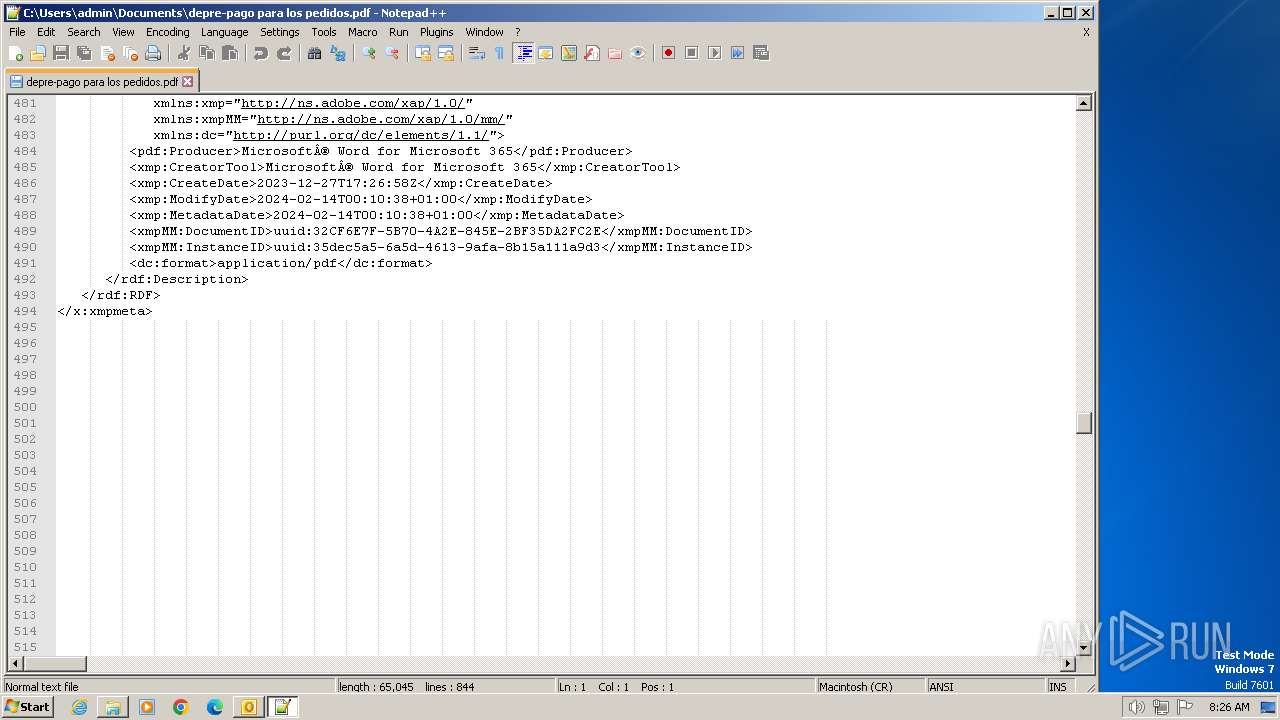Open the Language menu
Screen dimensions: 1280x720
pos(224,32)
